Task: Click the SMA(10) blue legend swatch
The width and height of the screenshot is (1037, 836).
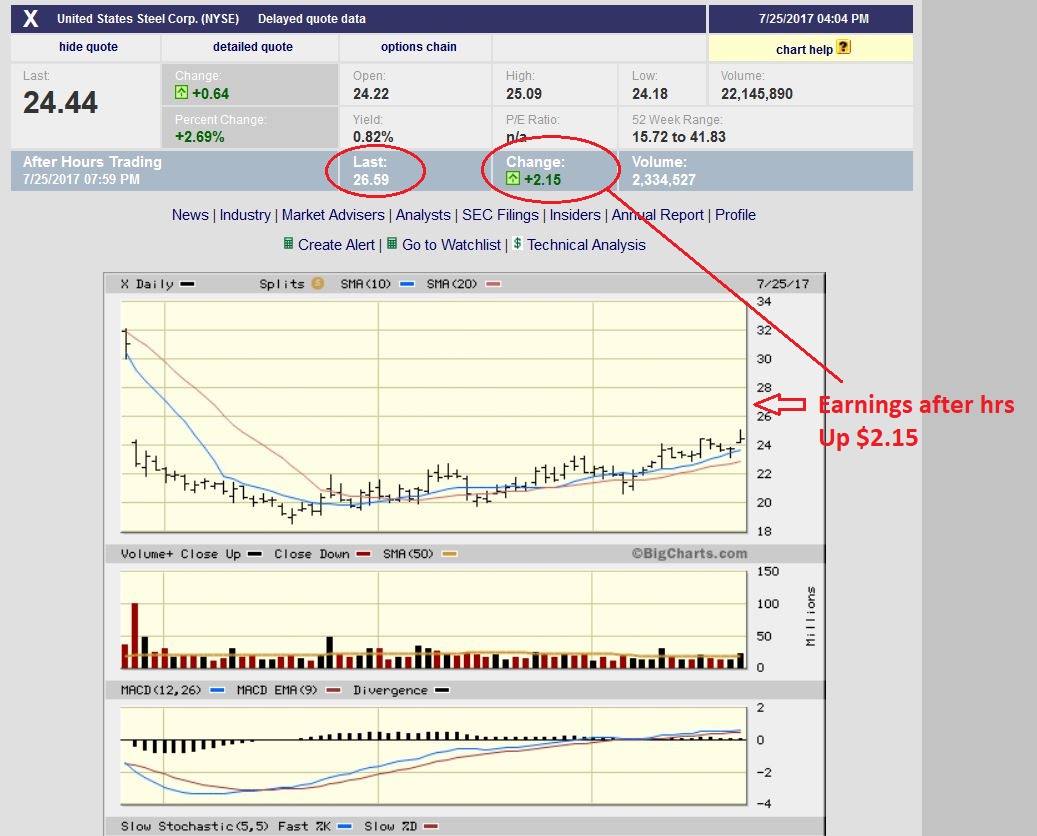Action: coord(407,284)
